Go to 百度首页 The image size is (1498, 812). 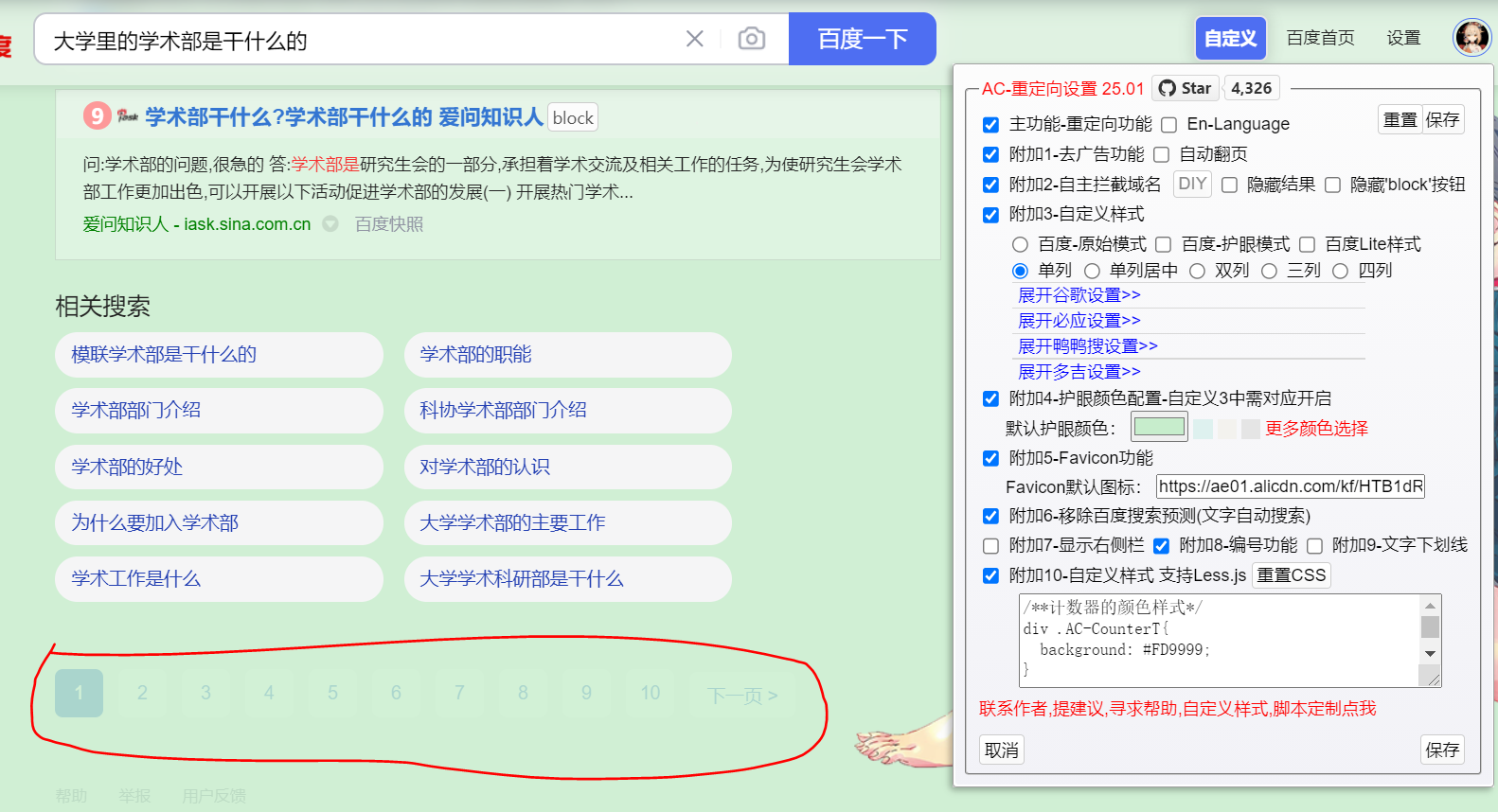click(x=1320, y=38)
